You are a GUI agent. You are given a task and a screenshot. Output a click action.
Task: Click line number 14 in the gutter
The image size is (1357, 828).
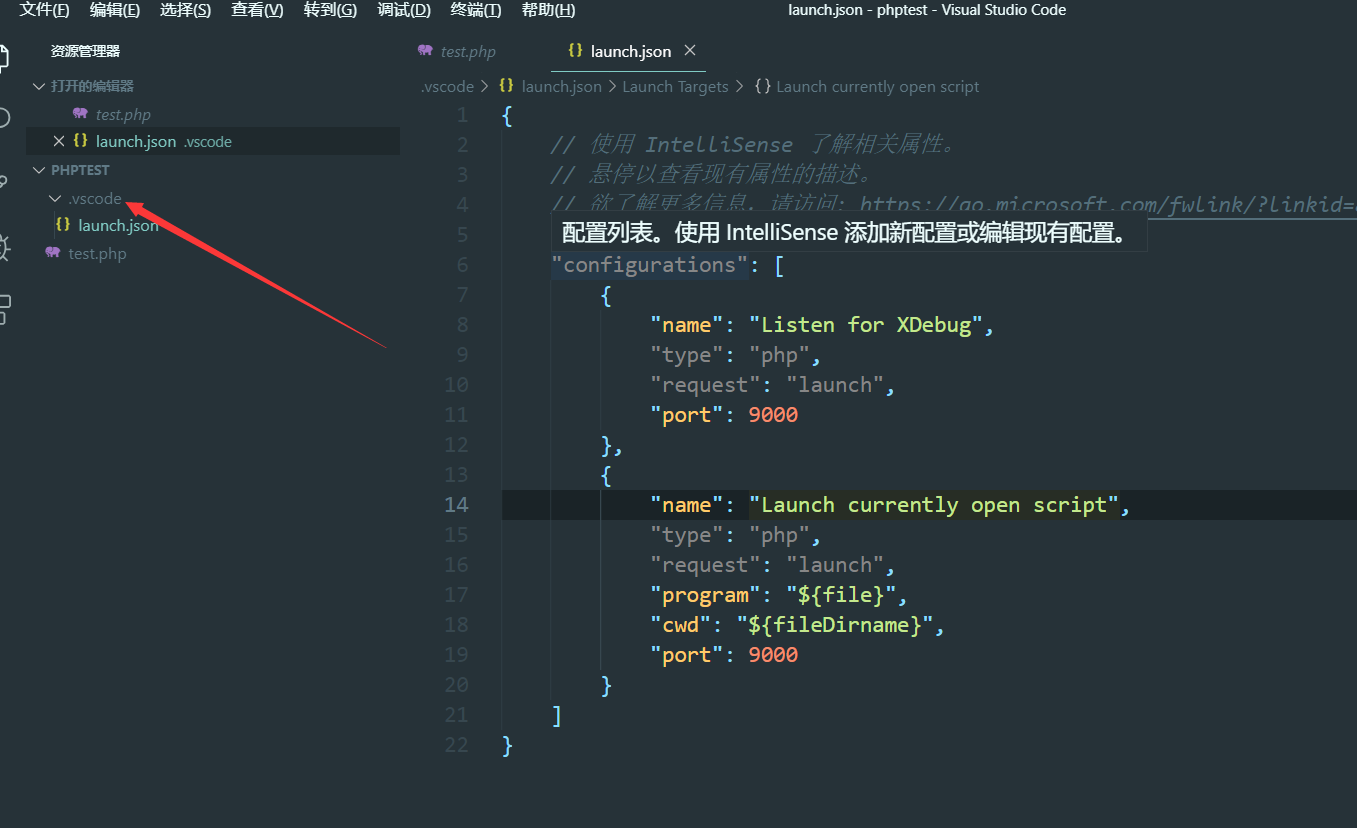(456, 504)
